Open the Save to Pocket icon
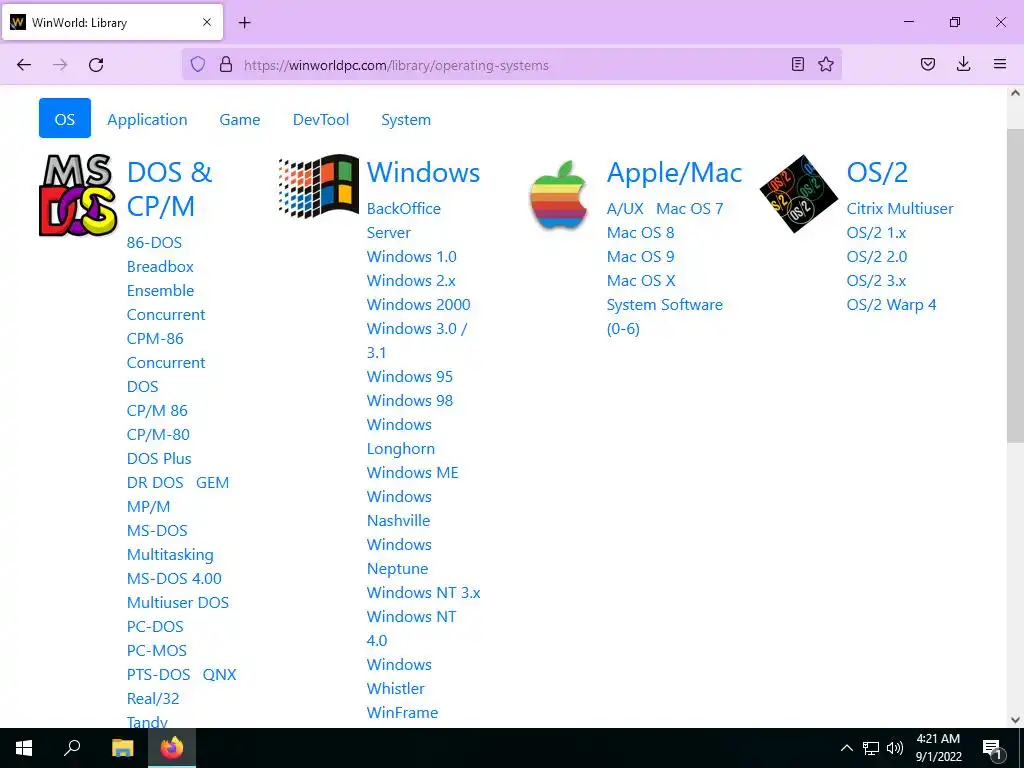The image size is (1024, 768). [x=928, y=64]
